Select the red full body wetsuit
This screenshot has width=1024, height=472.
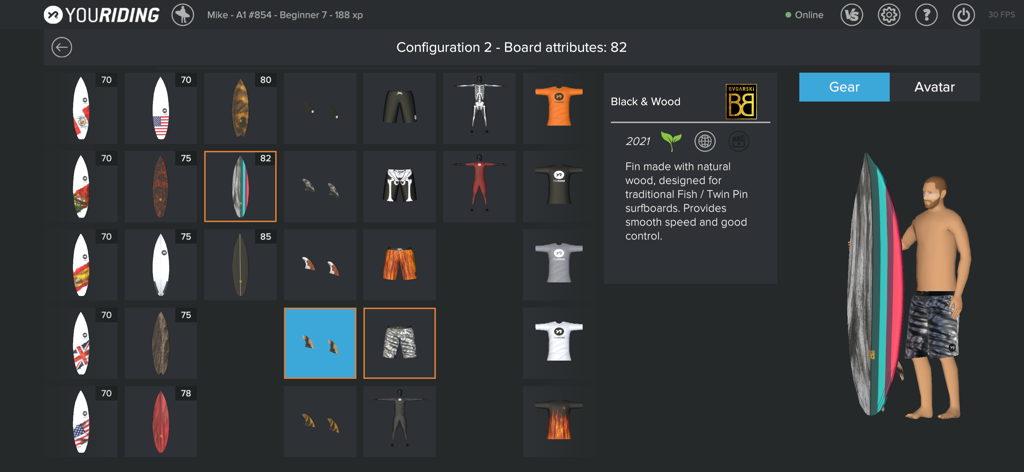pyautogui.click(x=479, y=187)
